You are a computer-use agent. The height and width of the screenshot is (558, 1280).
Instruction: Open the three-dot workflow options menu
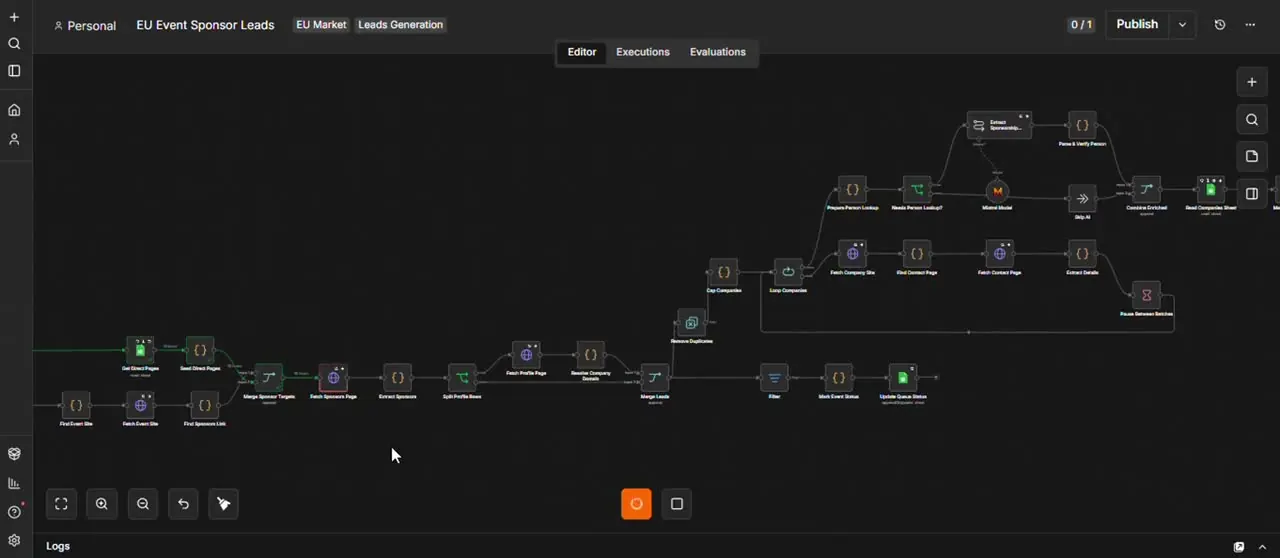(x=1250, y=25)
